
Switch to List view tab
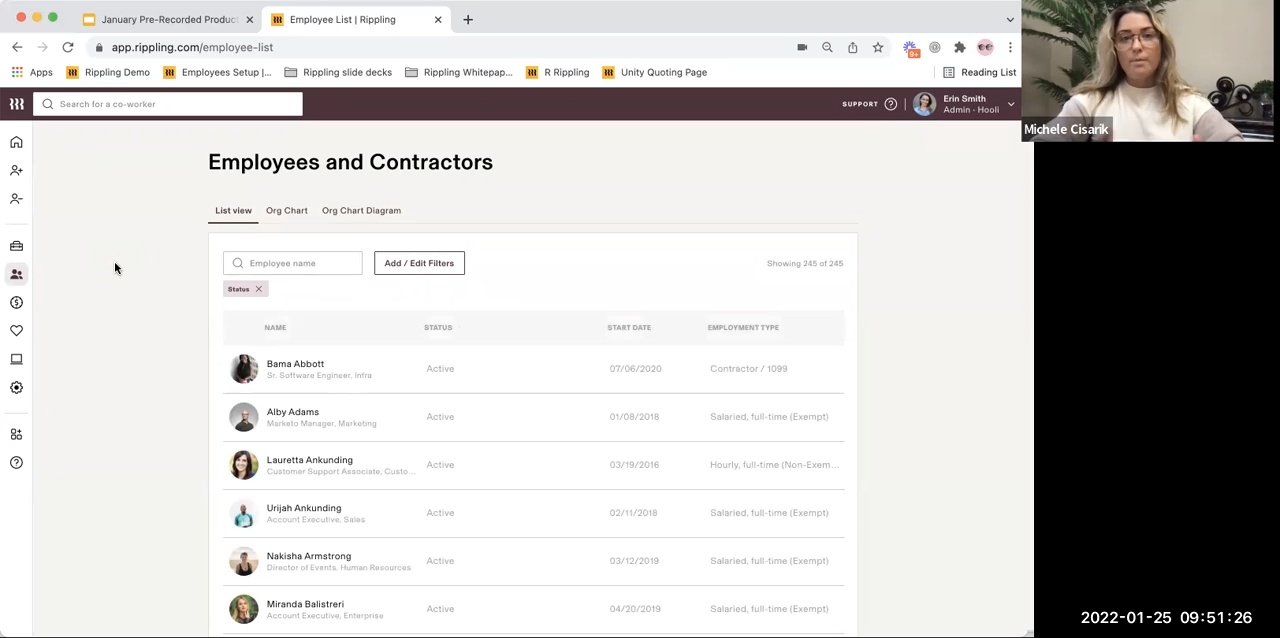pyautogui.click(x=233, y=210)
